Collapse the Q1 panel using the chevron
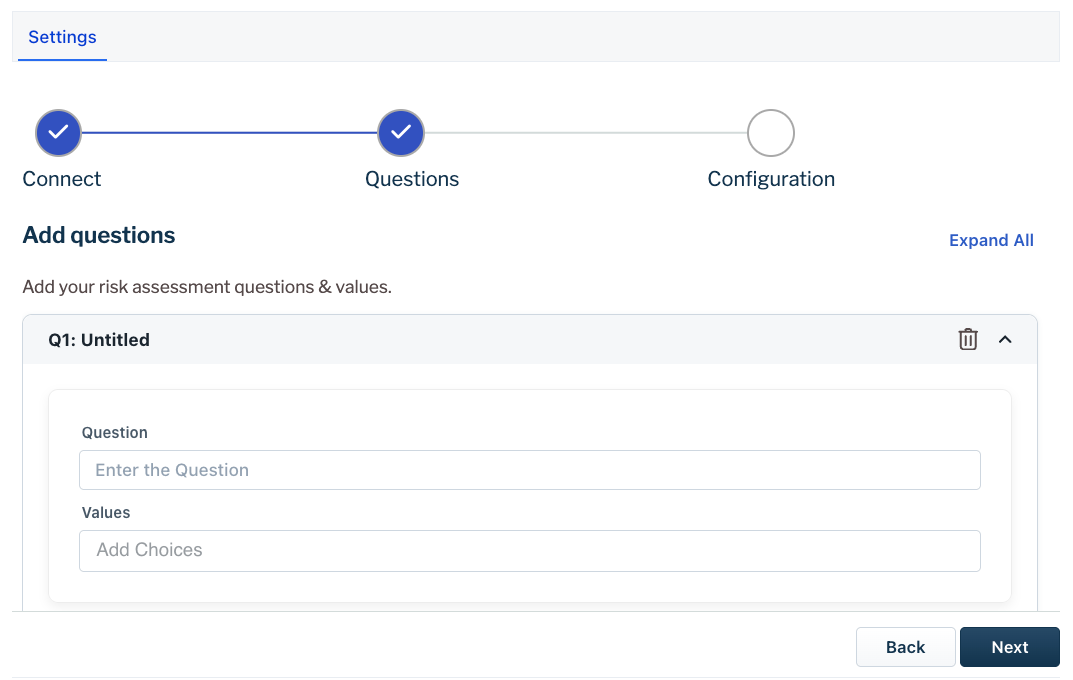Viewport: 1073px width, 680px height. tap(1006, 340)
